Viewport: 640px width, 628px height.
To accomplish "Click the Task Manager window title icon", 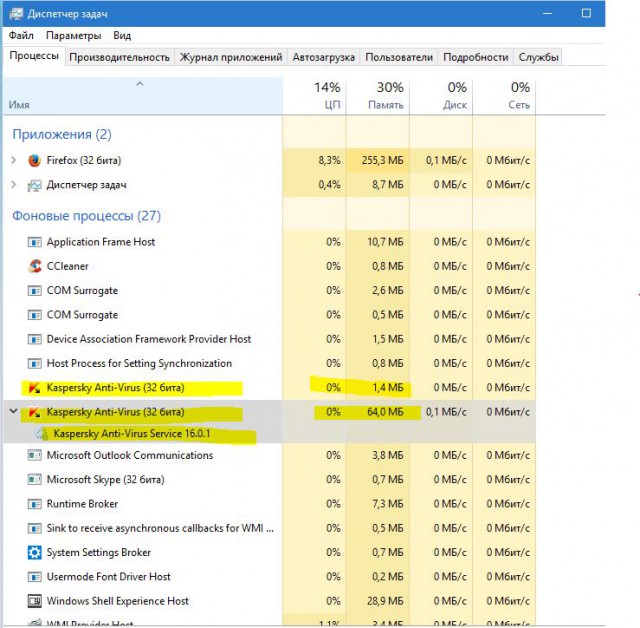I will coord(12,14).
